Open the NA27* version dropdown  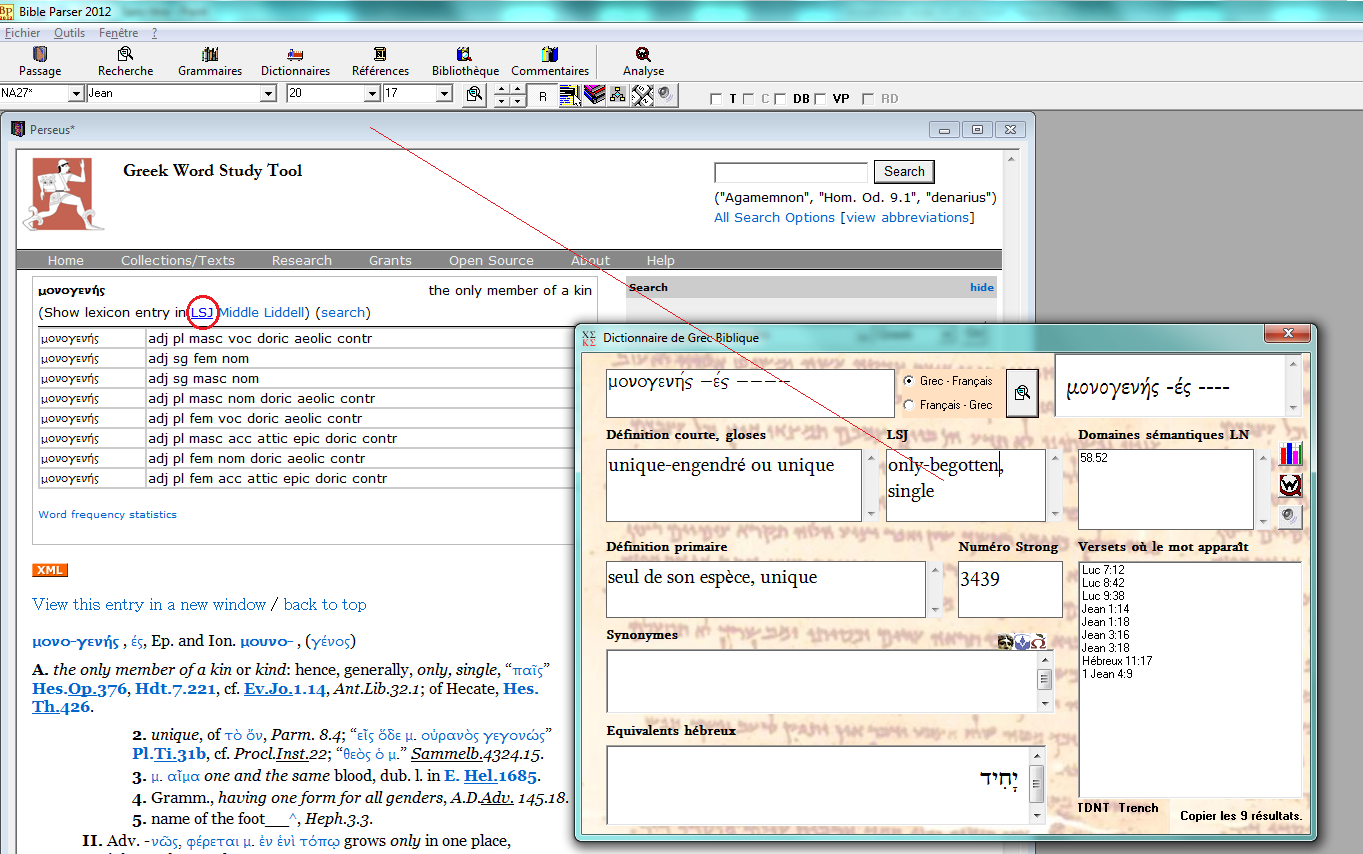[x=76, y=93]
